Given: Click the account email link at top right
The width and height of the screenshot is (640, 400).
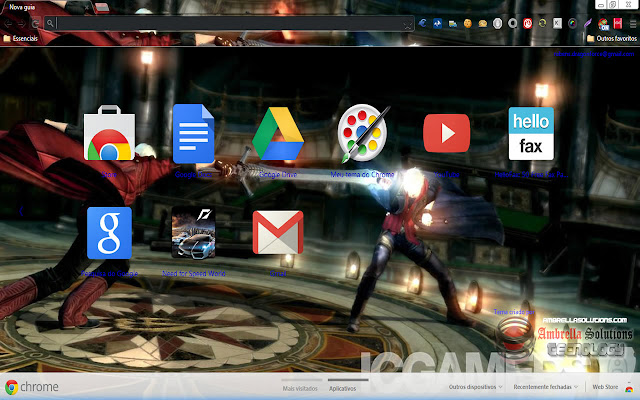Looking at the screenshot, I should (594, 54).
